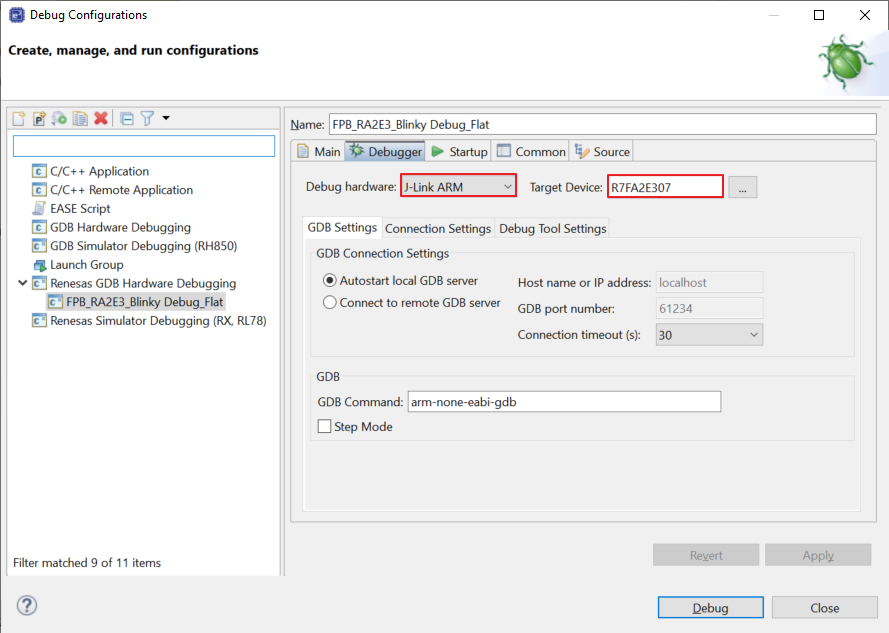Click the New prototype configuration icon

(39, 118)
